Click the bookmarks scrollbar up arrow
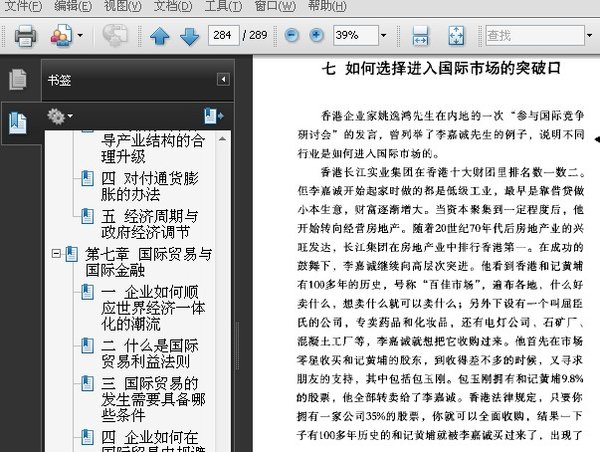 pos(222,139)
